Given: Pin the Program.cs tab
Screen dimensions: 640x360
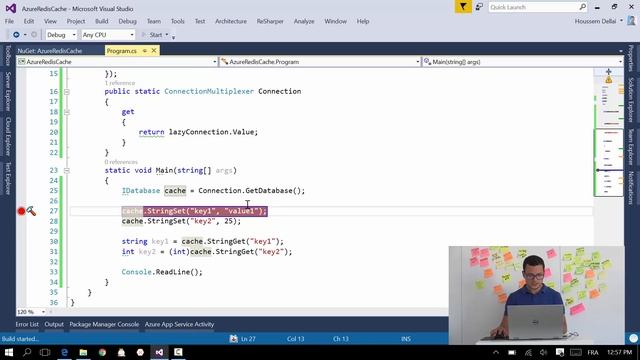Looking at the screenshot, I should click(144, 51).
